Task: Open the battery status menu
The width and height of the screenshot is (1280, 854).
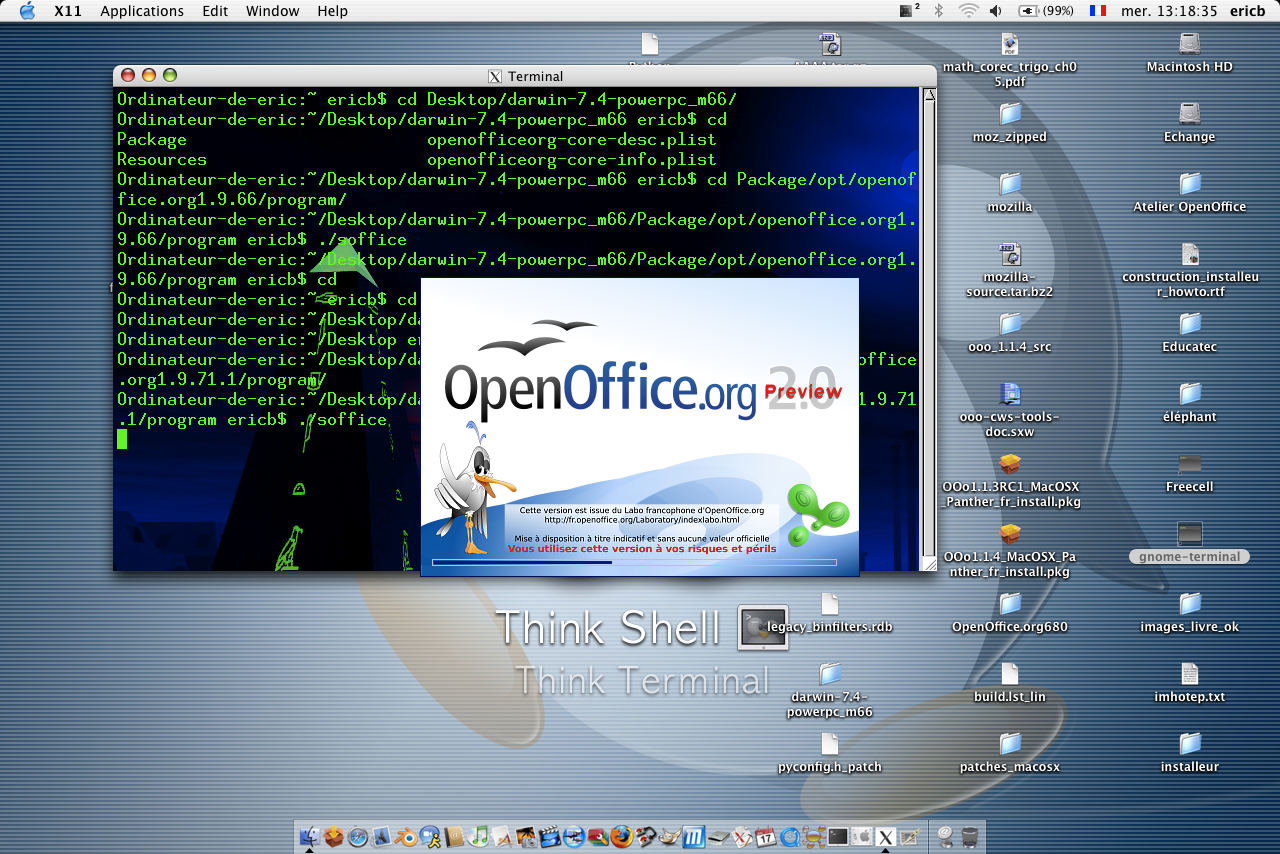Action: coord(1046,11)
